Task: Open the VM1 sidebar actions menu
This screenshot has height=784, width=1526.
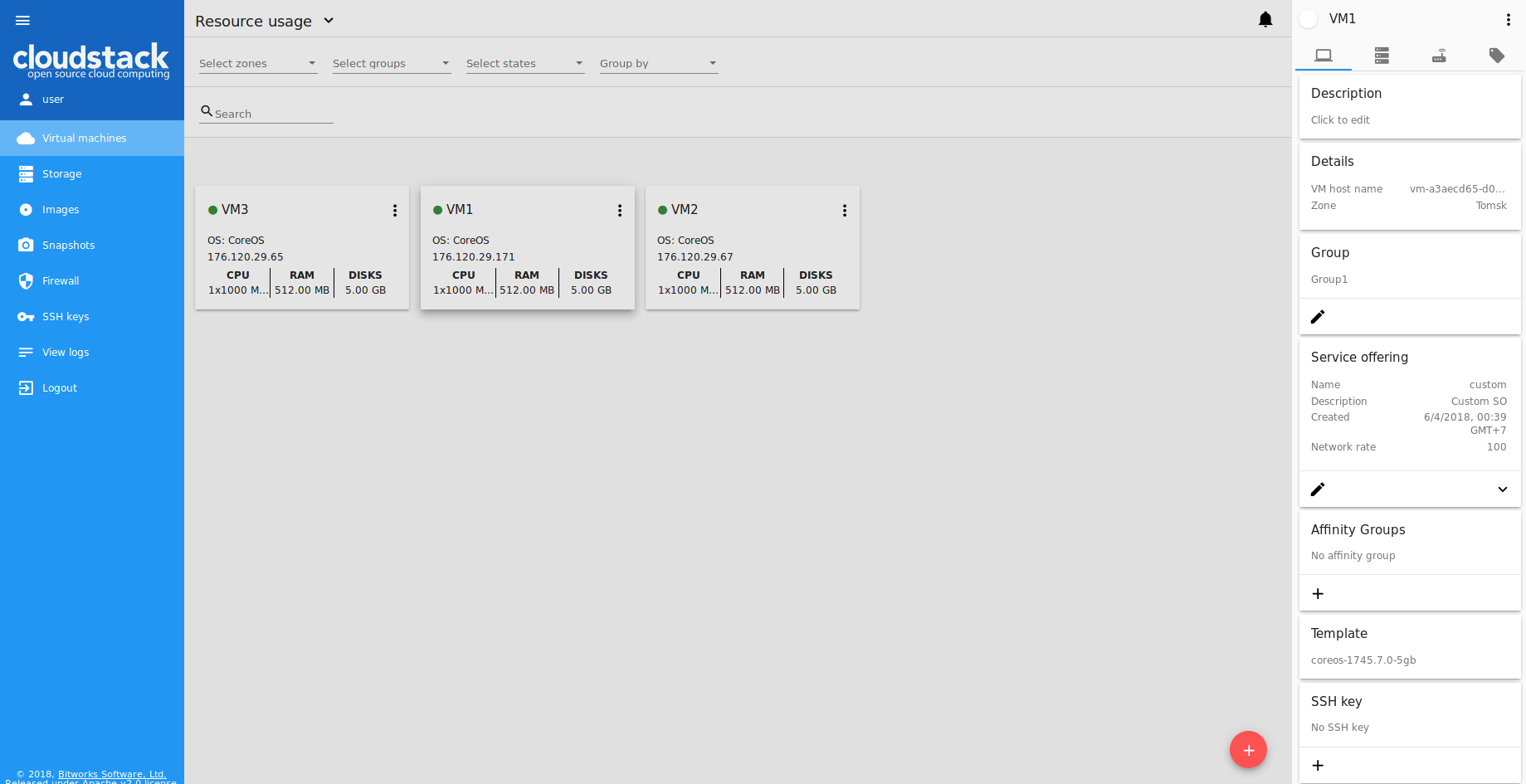Action: pyautogui.click(x=1509, y=20)
